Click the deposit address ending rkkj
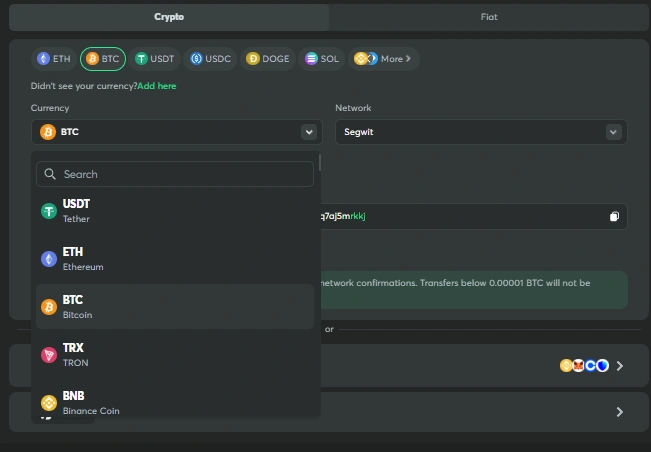 pyautogui.click(x=343, y=216)
